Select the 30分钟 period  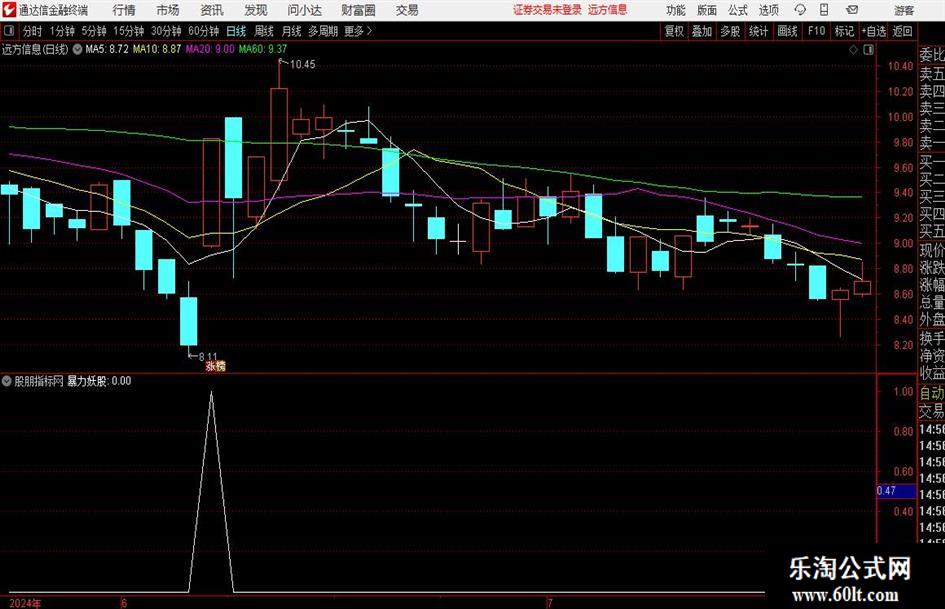click(166, 31)
